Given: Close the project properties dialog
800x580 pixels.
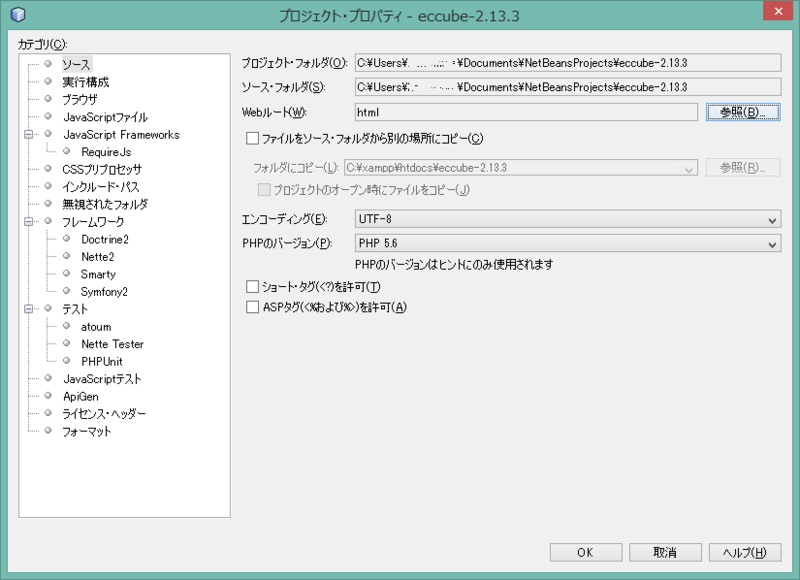Looking at the screenshot, I should [778, 11].
